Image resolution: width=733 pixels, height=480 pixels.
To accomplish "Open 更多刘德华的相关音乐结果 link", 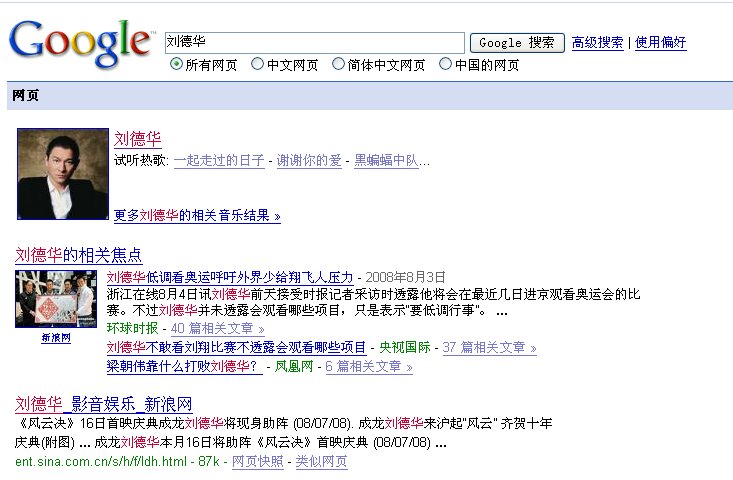I will [x=197, y=215].
